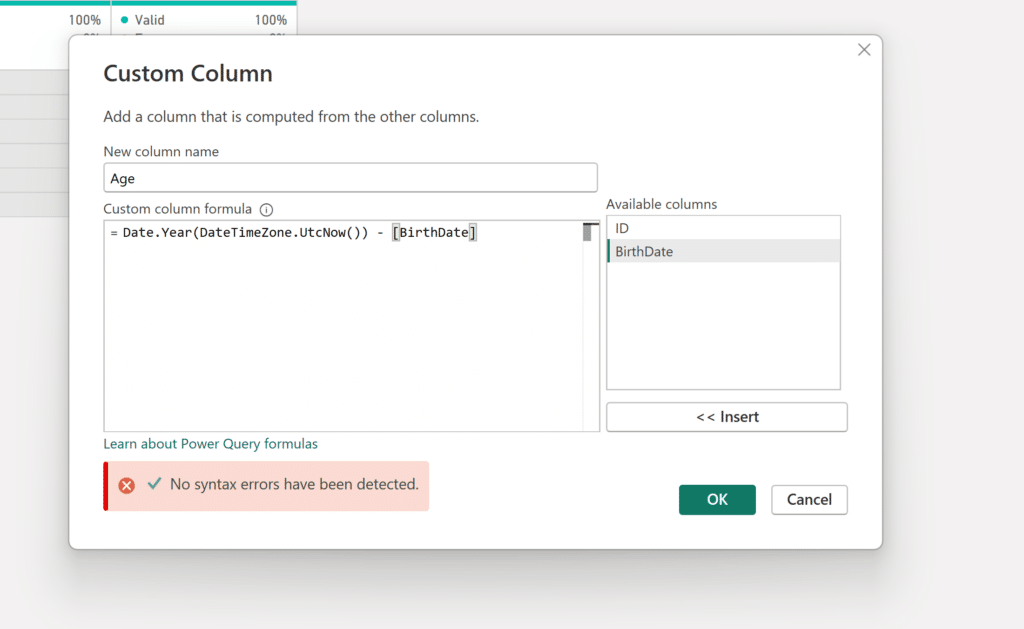Image resolution: width=1024 pixels, height=629 pixels.
Task: Grab the formula box scrollbar thumb
Action: [x=588, y=233]
